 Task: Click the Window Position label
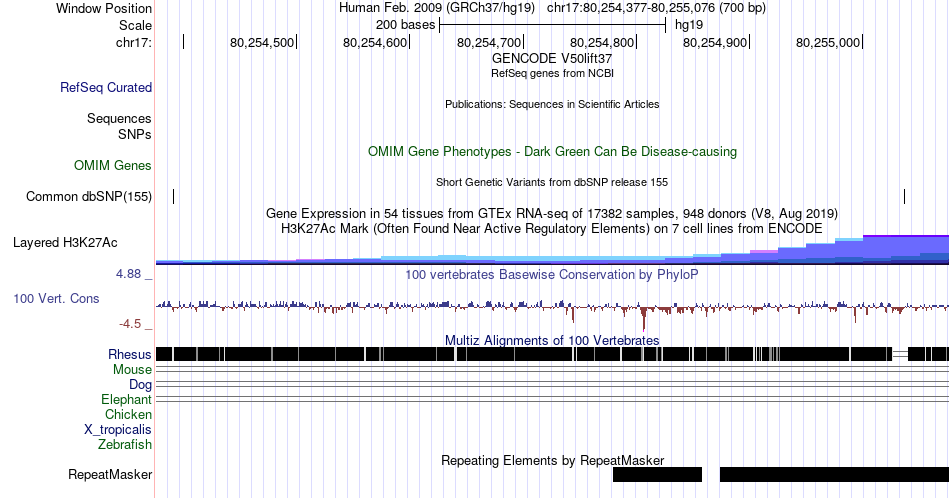tap(104, 8)
